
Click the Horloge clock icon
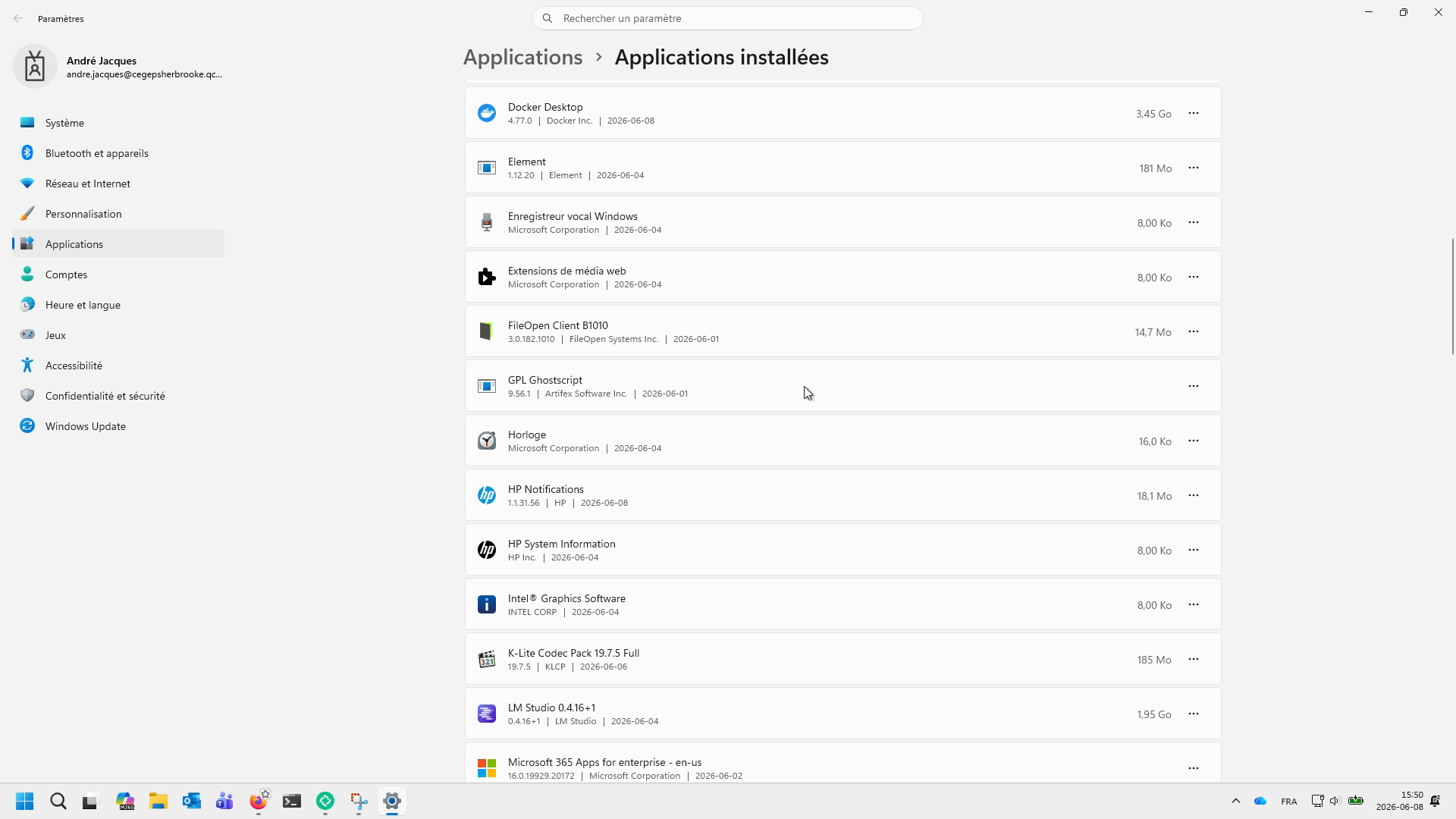click(487, 441)
